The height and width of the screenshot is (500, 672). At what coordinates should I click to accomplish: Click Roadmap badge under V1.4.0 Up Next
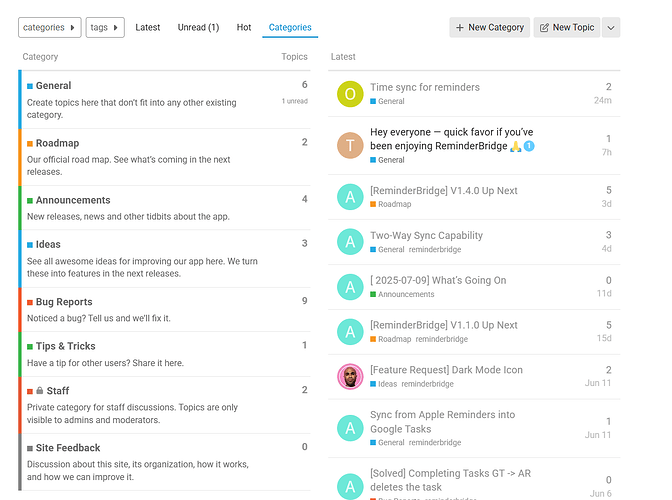coord(390,204)
